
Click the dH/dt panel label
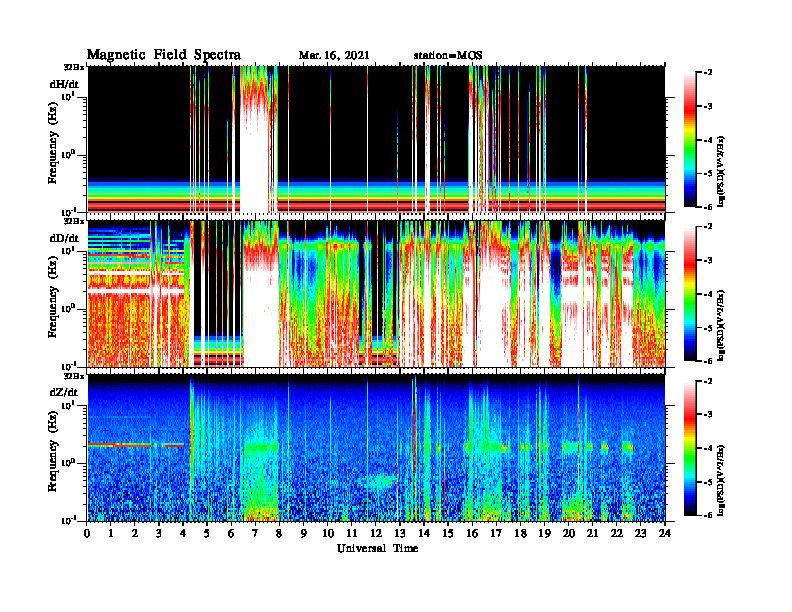click(64, 85)
